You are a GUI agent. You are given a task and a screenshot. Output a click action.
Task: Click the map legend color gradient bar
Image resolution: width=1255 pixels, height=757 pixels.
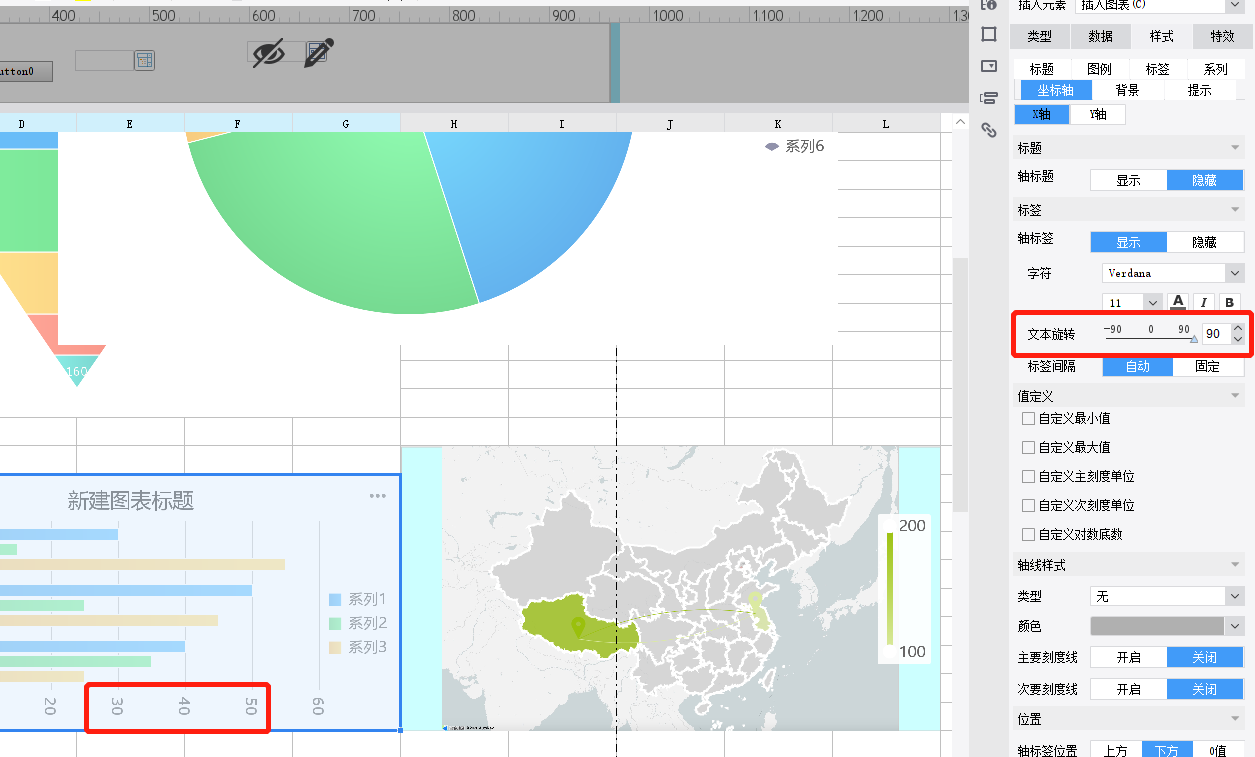coord(890,588)
